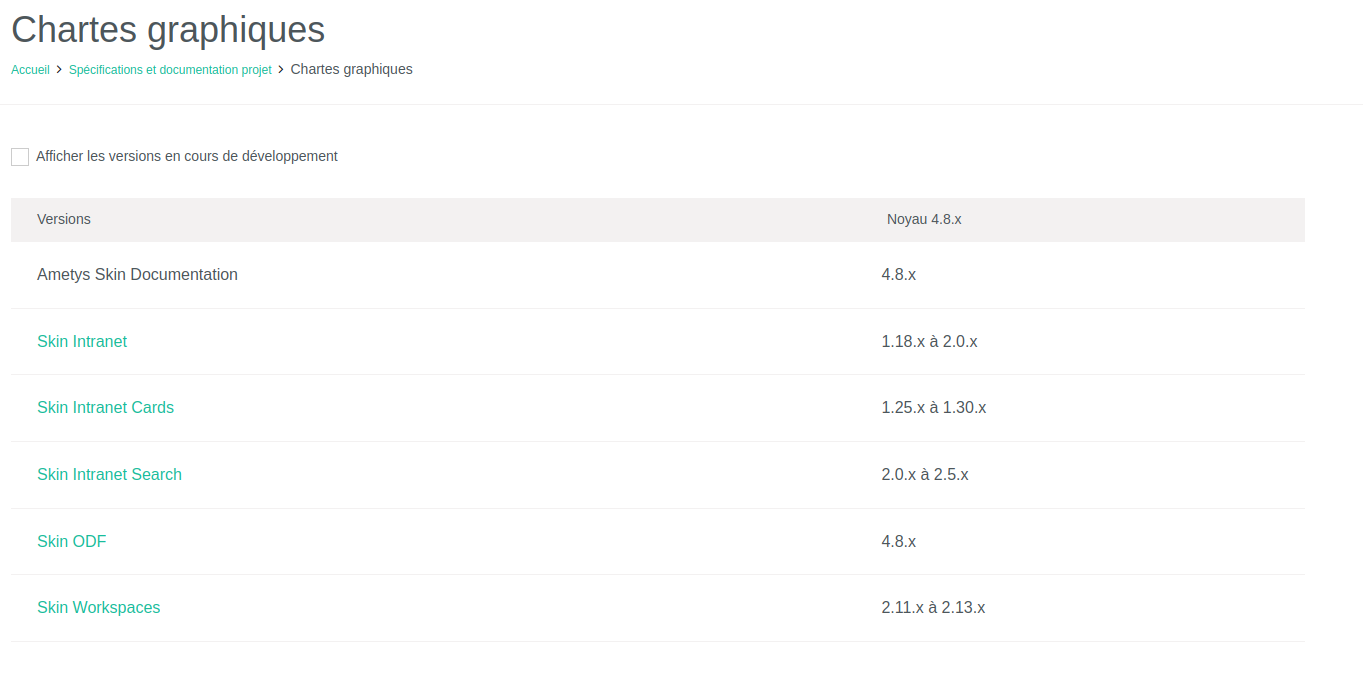Click the 'Noyau 4.8.x' column header
Viewport: 1363px width, 686px height.
pos(924,219)
